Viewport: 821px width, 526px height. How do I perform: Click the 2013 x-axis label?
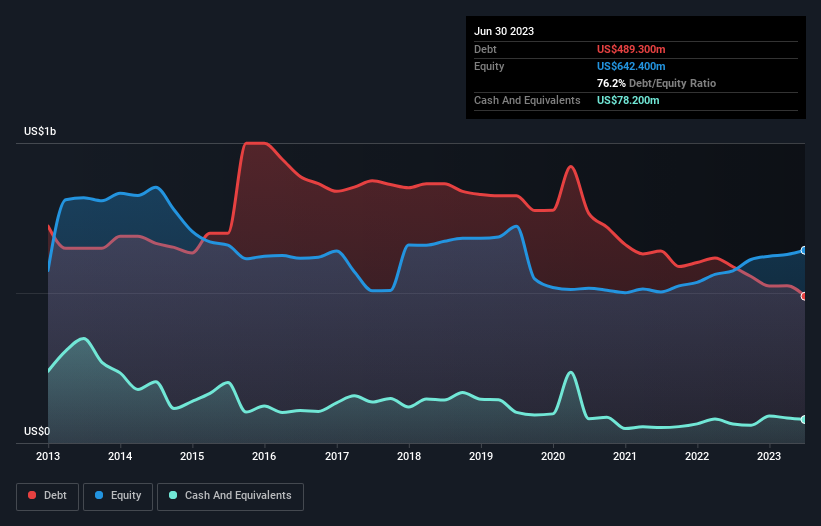click(x=48, y=456)
